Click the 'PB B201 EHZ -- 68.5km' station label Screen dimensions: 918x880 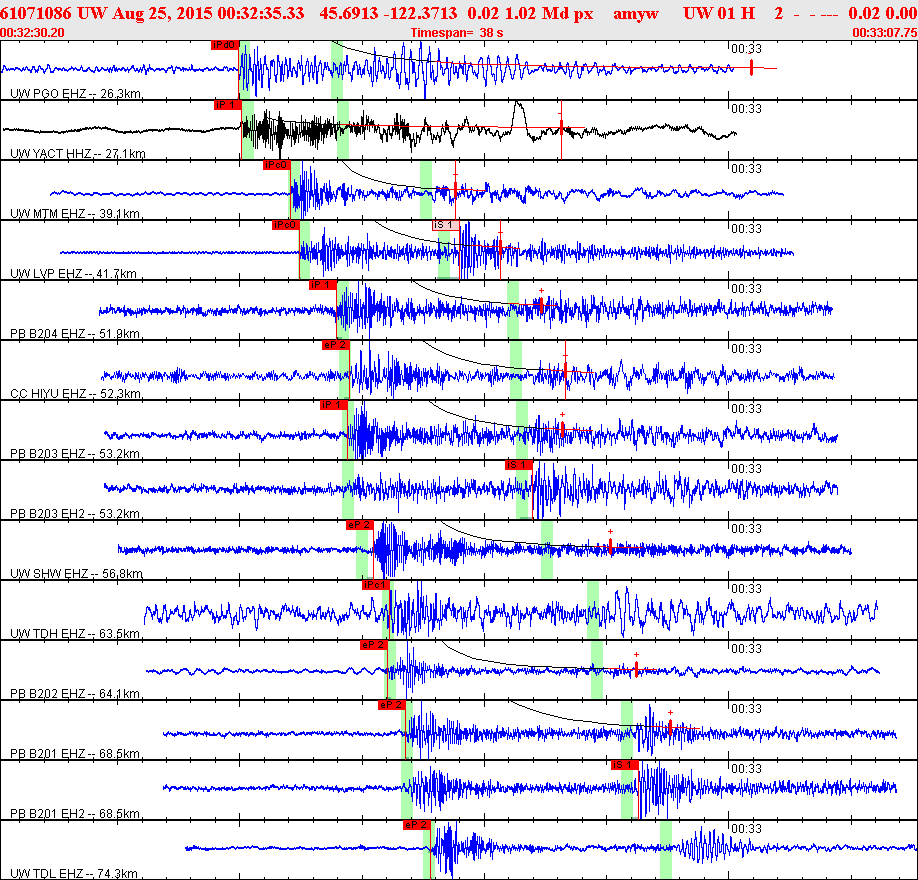pos(75,754)
